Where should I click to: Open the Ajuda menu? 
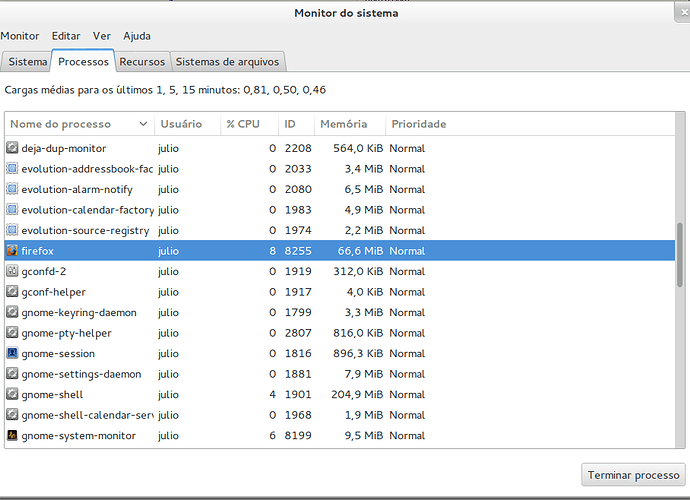tap(137, 36)
